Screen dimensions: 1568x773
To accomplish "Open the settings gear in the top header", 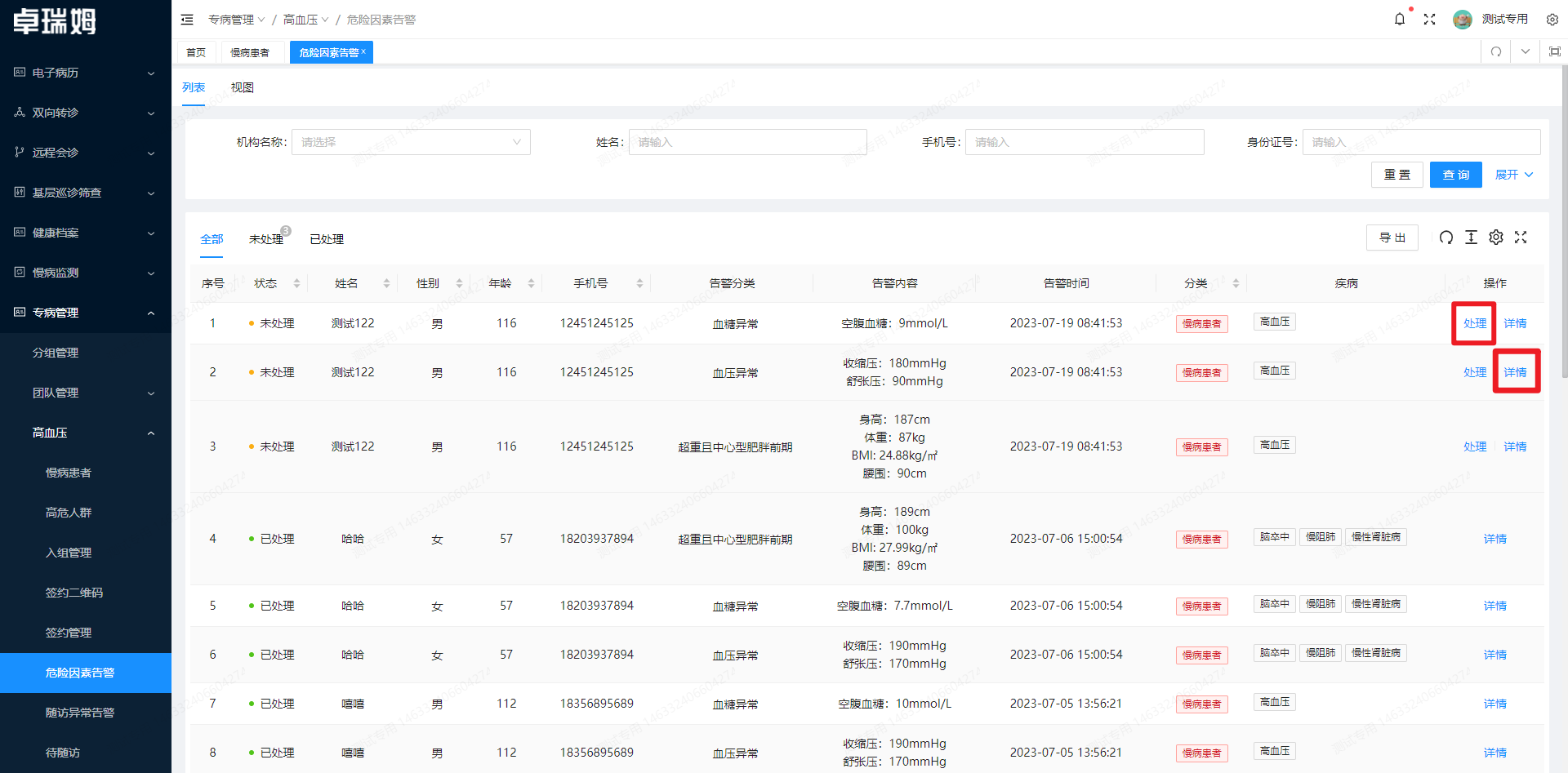I will click(x=1552, y=20).
